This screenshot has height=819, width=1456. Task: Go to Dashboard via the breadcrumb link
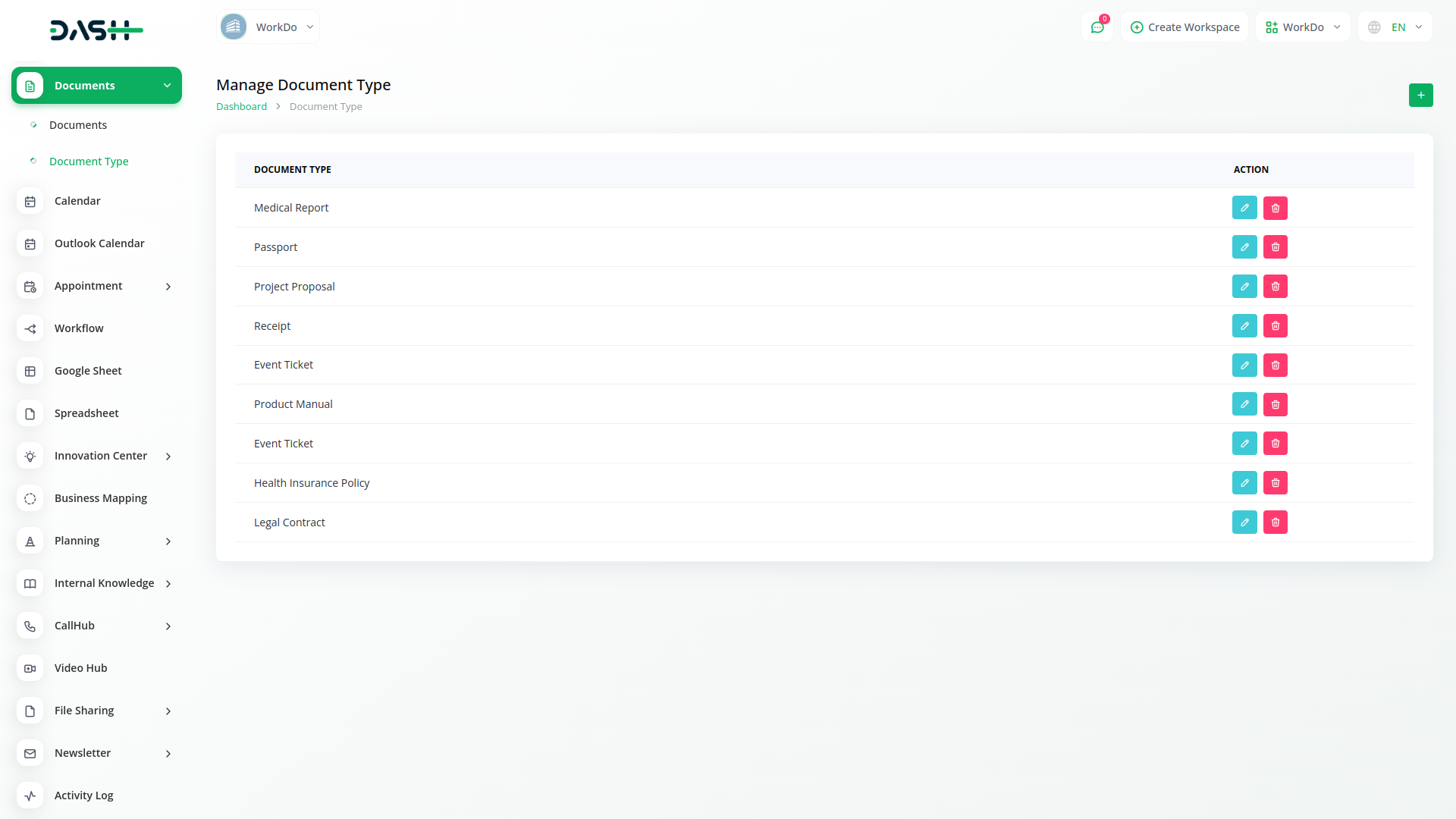(x=241, y=106)
